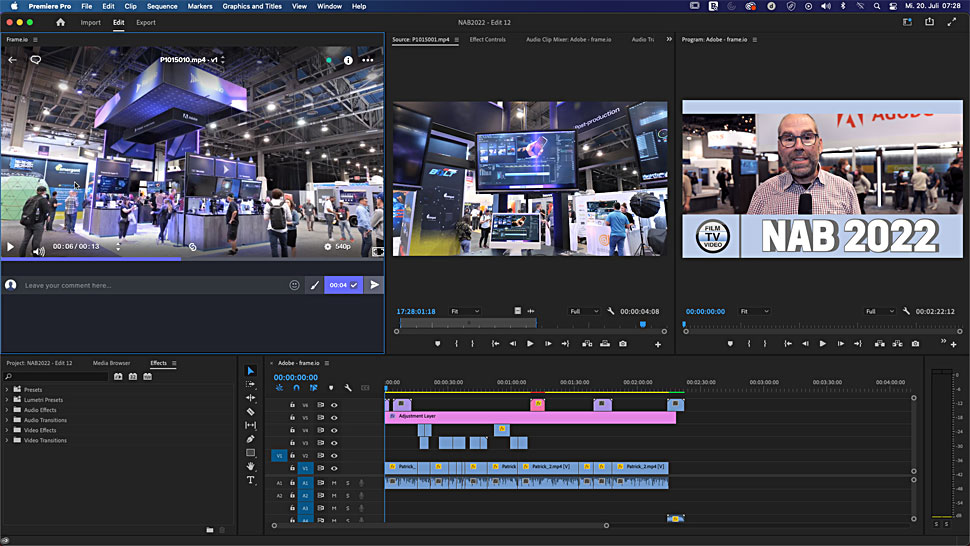Activate the Frame.io drawing brush tool
This screenshot has width=970, height=546.
tap(314, 285)
